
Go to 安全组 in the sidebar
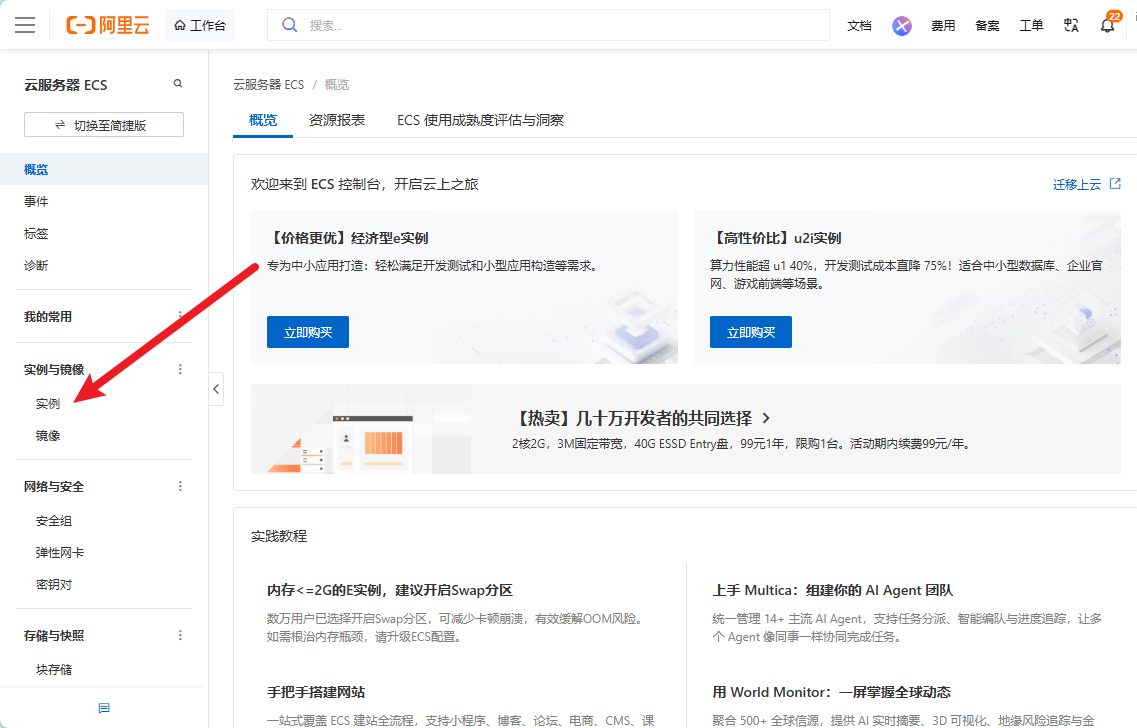click(54, 521)
